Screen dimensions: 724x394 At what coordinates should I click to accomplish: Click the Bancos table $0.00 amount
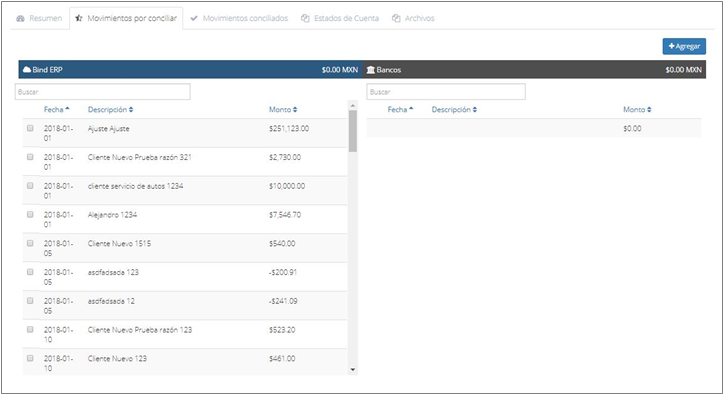pos(632,128)
